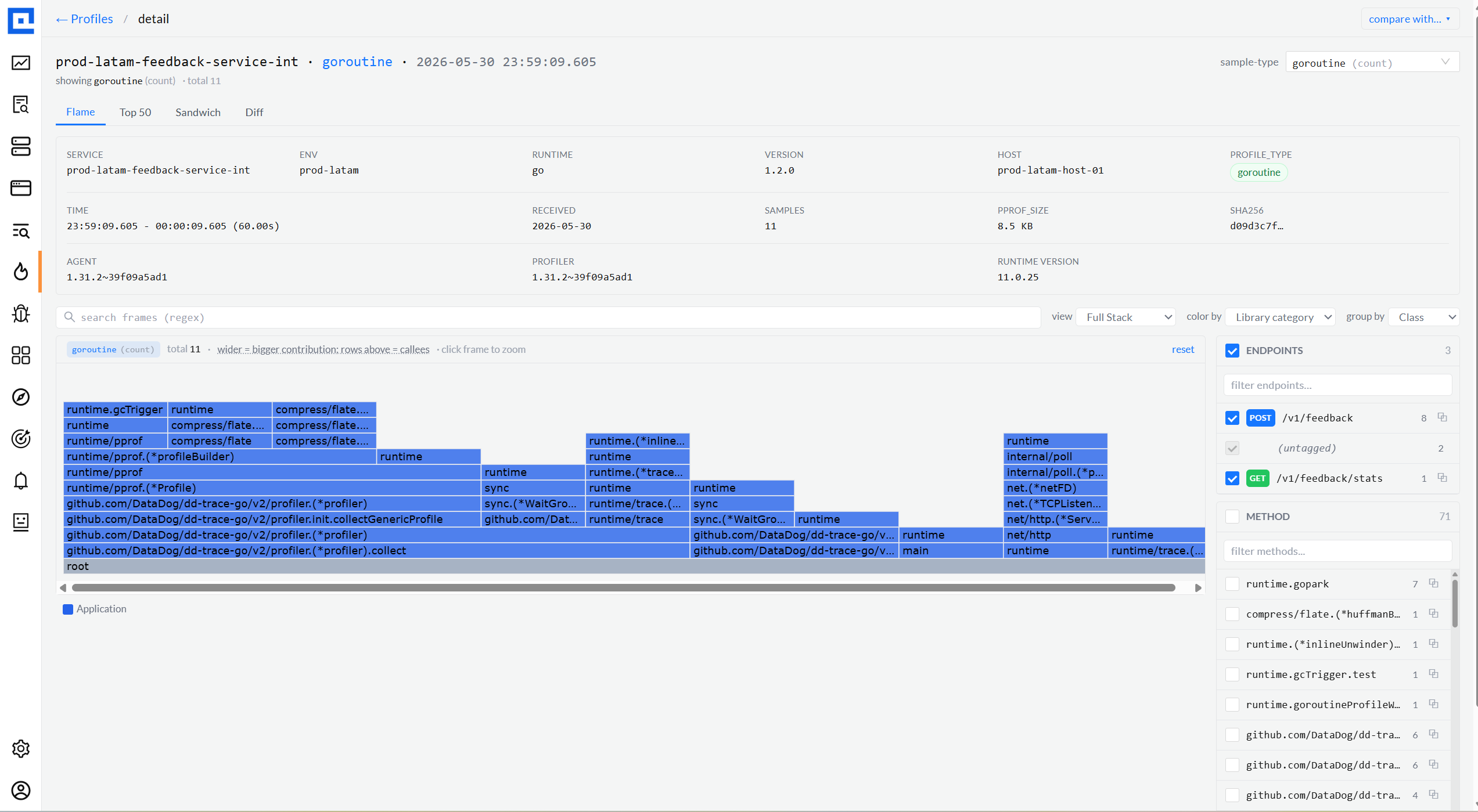Image resolution: width=1478 pixels, height=812 pixels.
Task: Open the sample-type goroutine dropdown
Action: (x=1372, y=62)
